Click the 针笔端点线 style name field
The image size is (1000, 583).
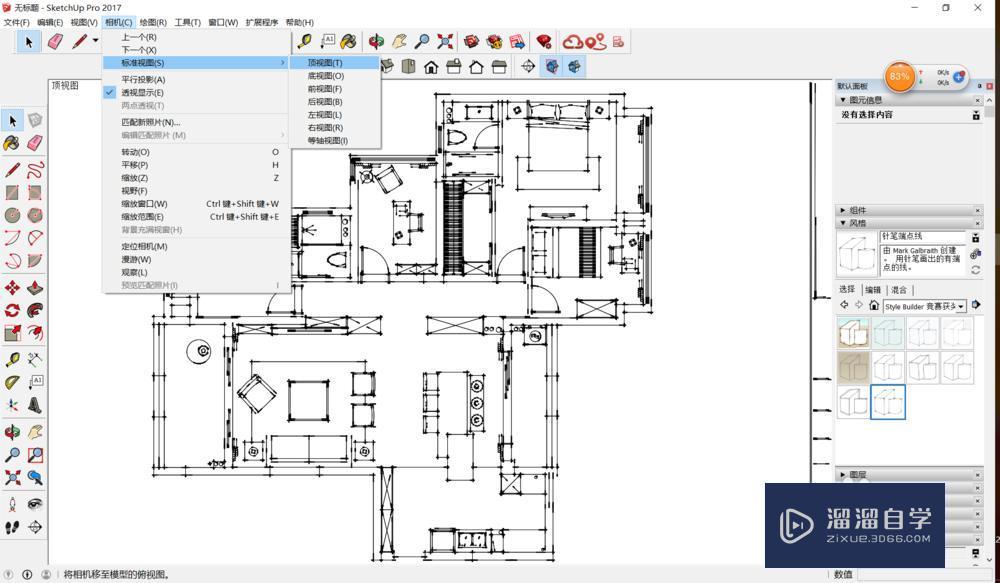[923, 236]
